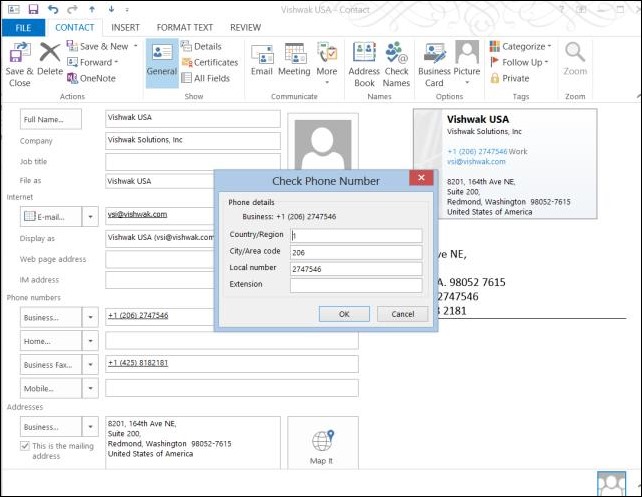This screenshot has height=497, width=642.
Task: Switch to the CONTACT tab
Action: tap(75, 27)
